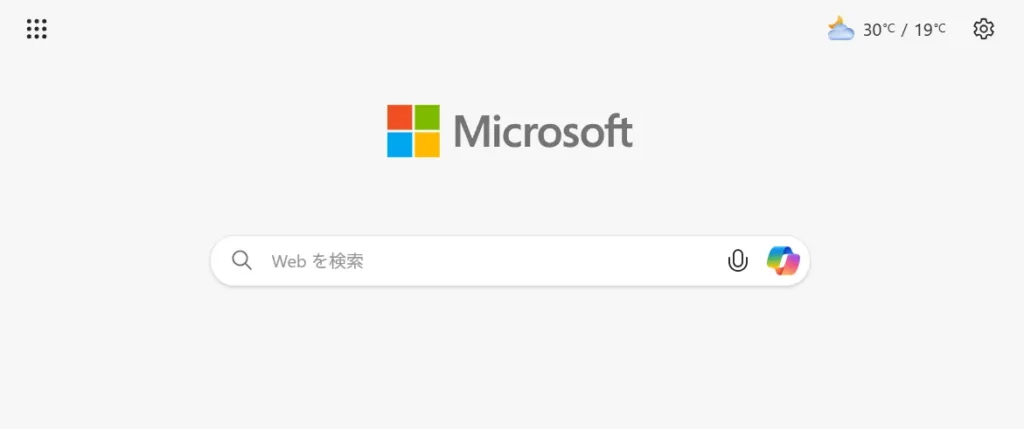Screen dimensions: 1024x429
Task: Open page settings via gear icon
Action: point(984,29)
